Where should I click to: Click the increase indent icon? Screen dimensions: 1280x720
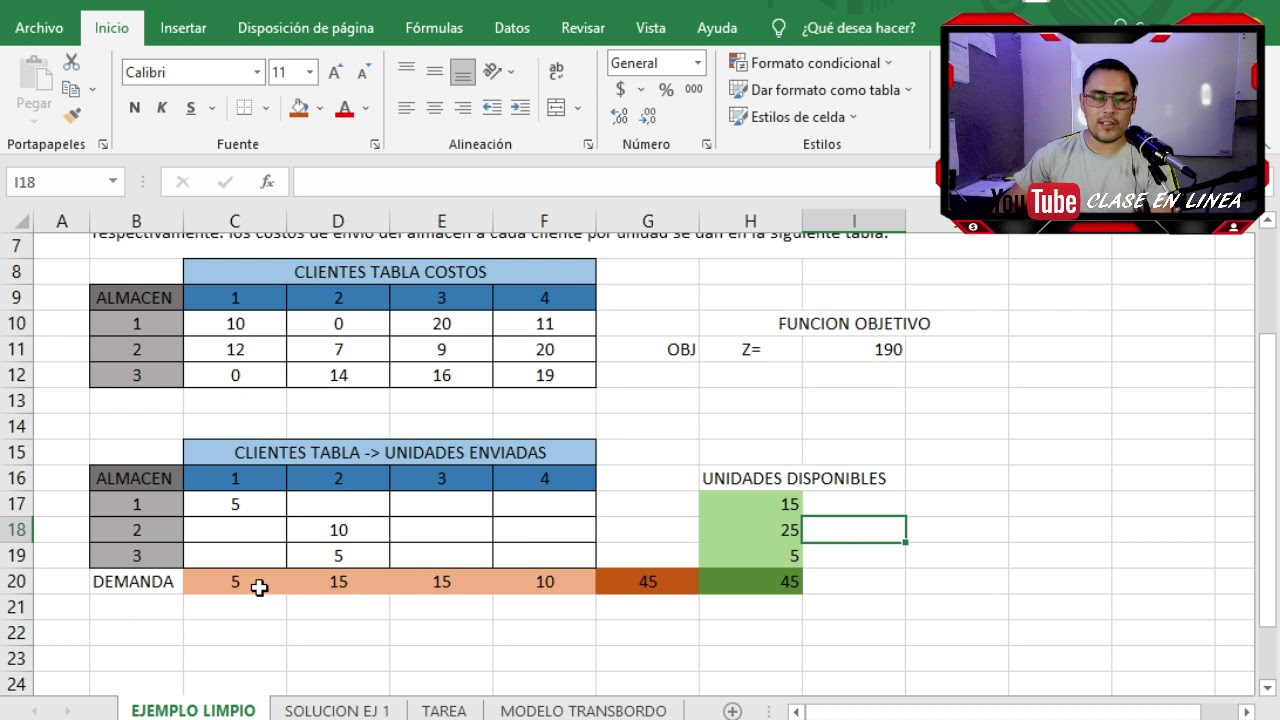tap(520, 108)
